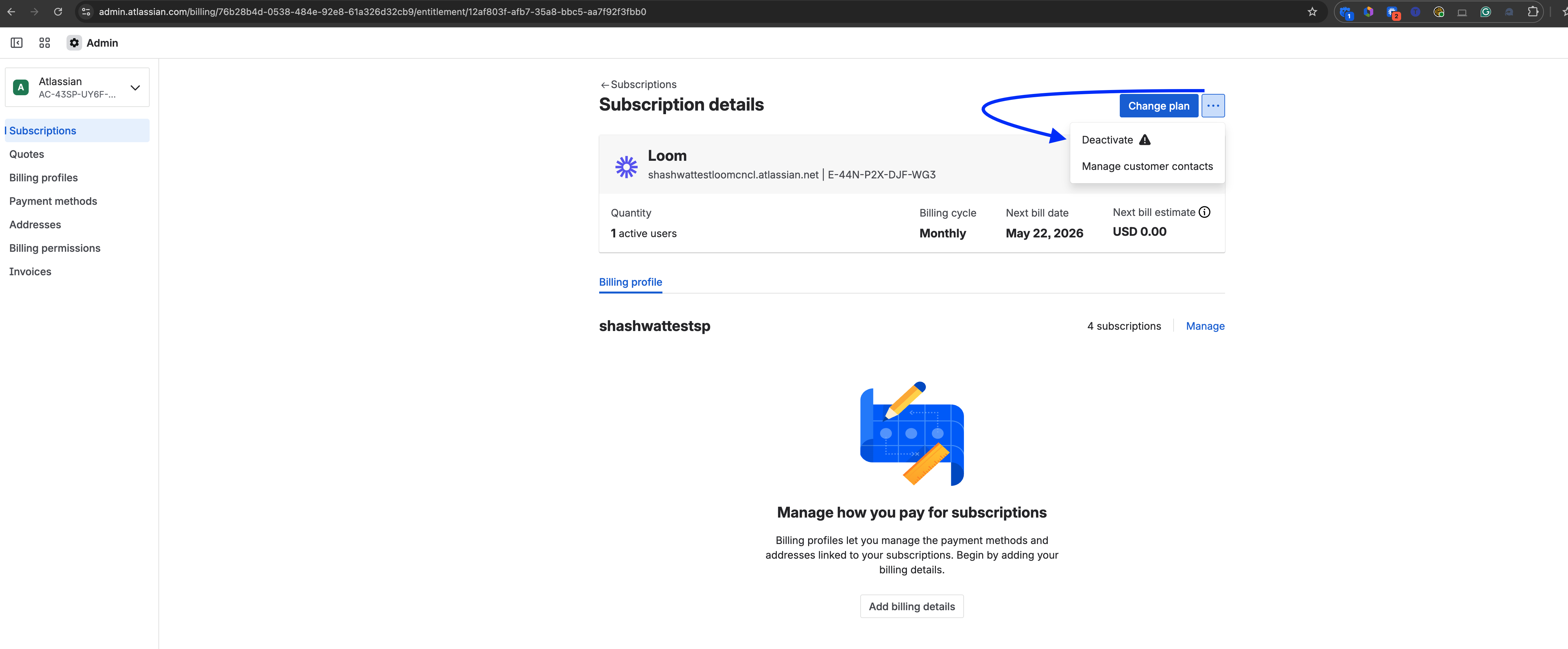Screen dimensions: 1568x649
Task: Bookmark this page with the star icon
Action: click(1312, 11)
